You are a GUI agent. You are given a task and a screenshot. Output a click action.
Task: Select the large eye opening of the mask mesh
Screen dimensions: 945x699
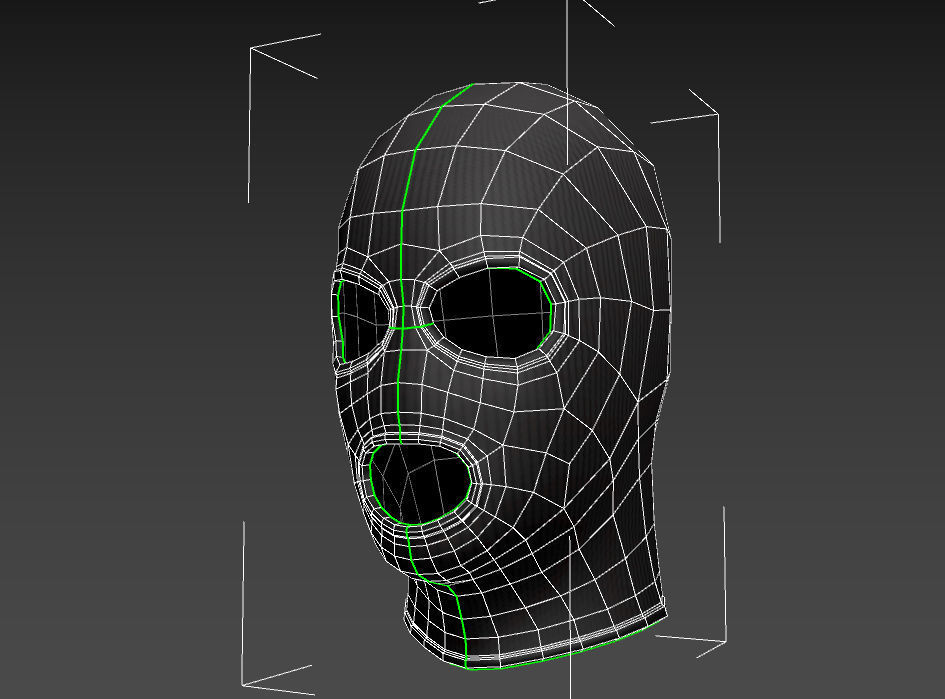click(x=491, y=312)
